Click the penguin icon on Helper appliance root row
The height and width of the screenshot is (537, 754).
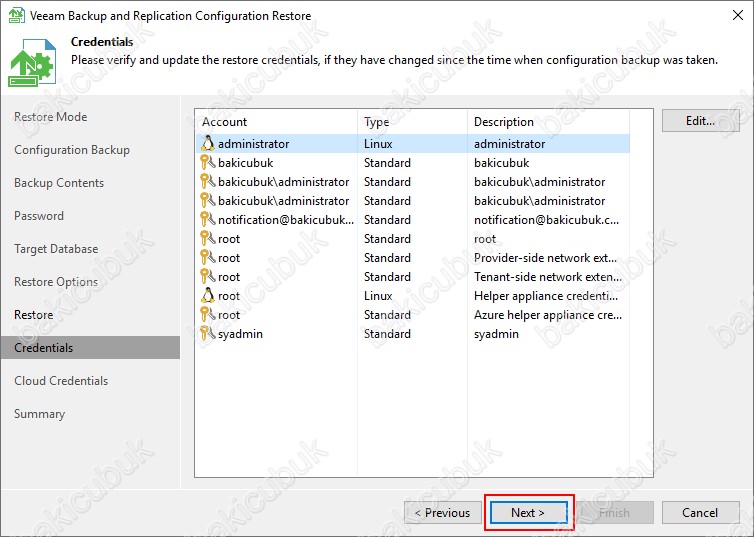click(x=208, y=296)
